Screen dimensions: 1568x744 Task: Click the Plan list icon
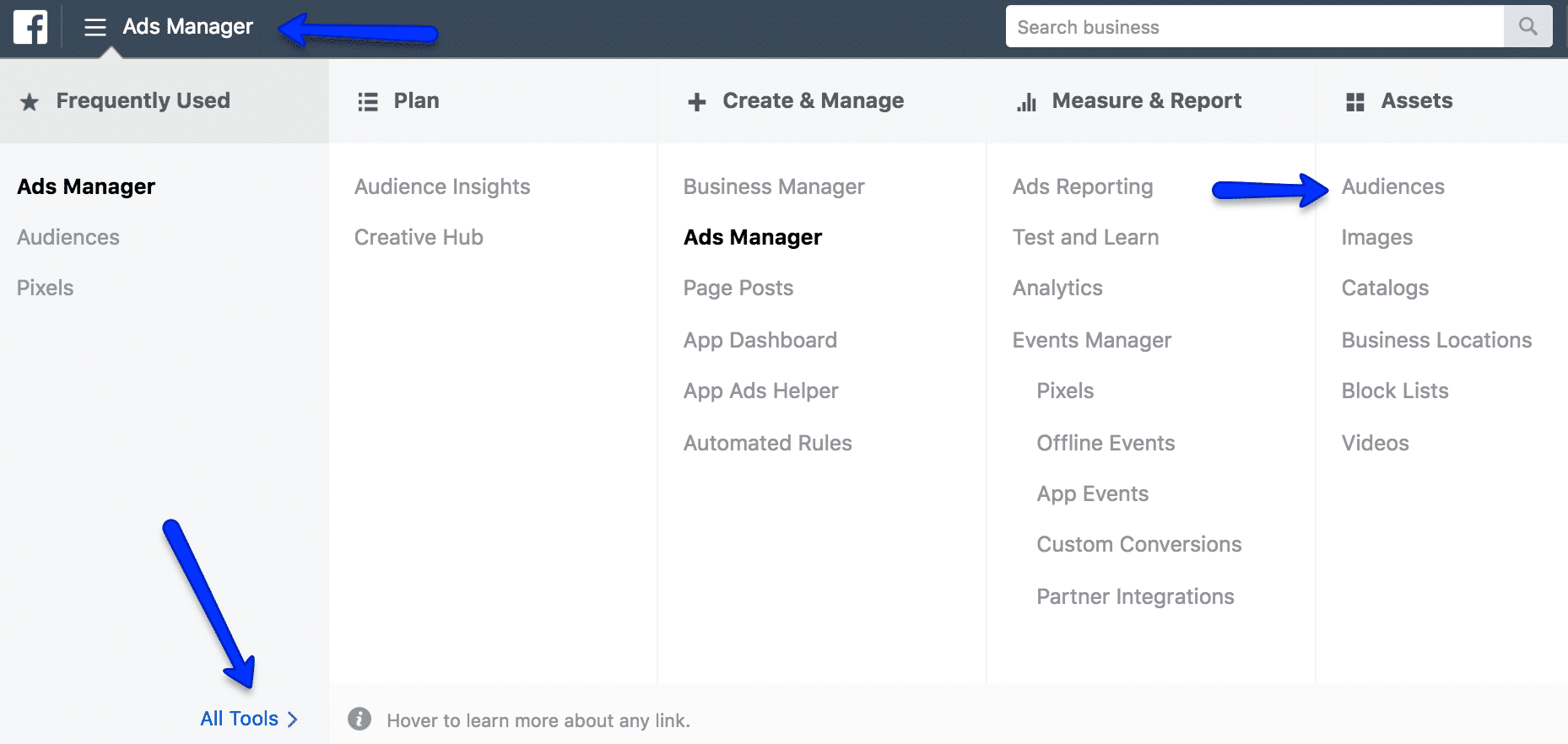[x=367, y=102]
